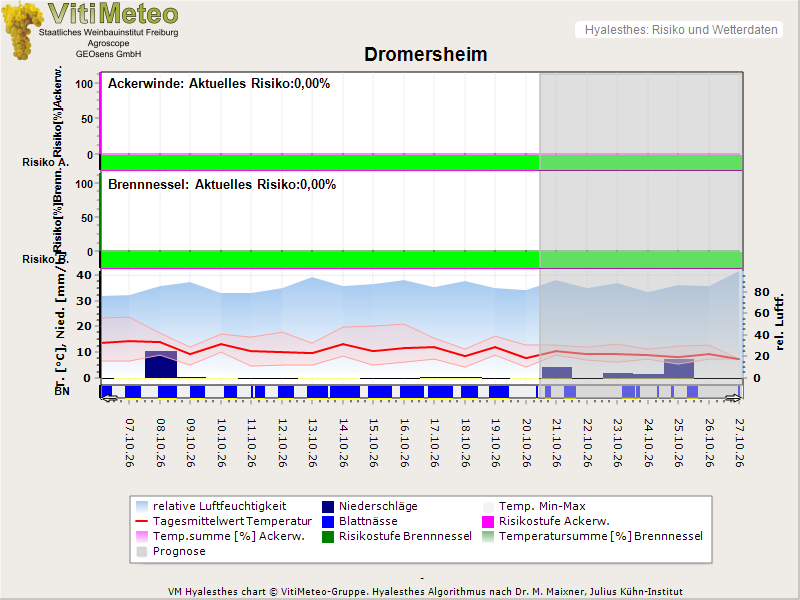
Task: Click the Dromersheim chart title
Action: [426, 54]
